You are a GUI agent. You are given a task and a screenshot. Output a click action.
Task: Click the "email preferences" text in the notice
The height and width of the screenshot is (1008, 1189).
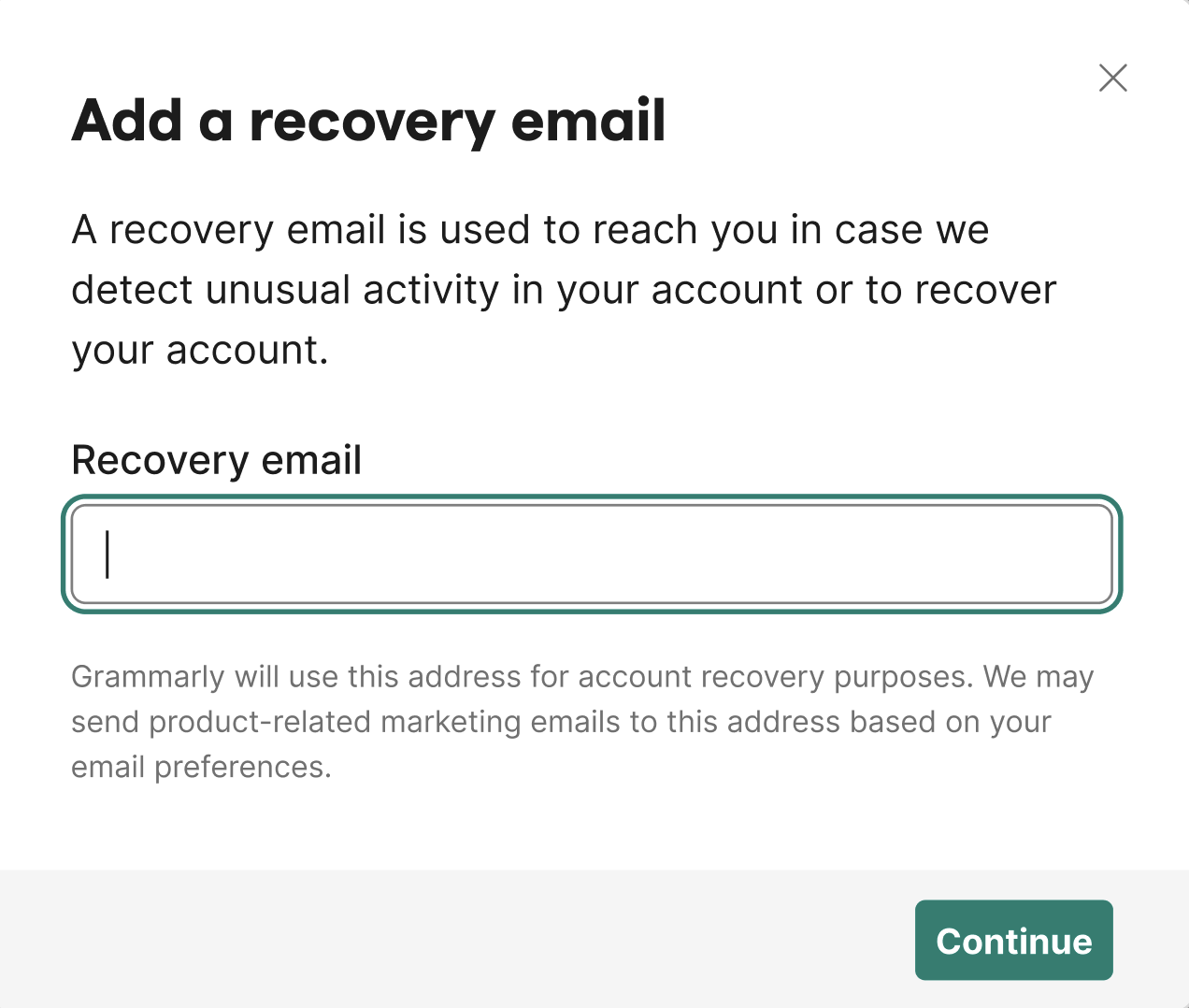click(201, 767)
